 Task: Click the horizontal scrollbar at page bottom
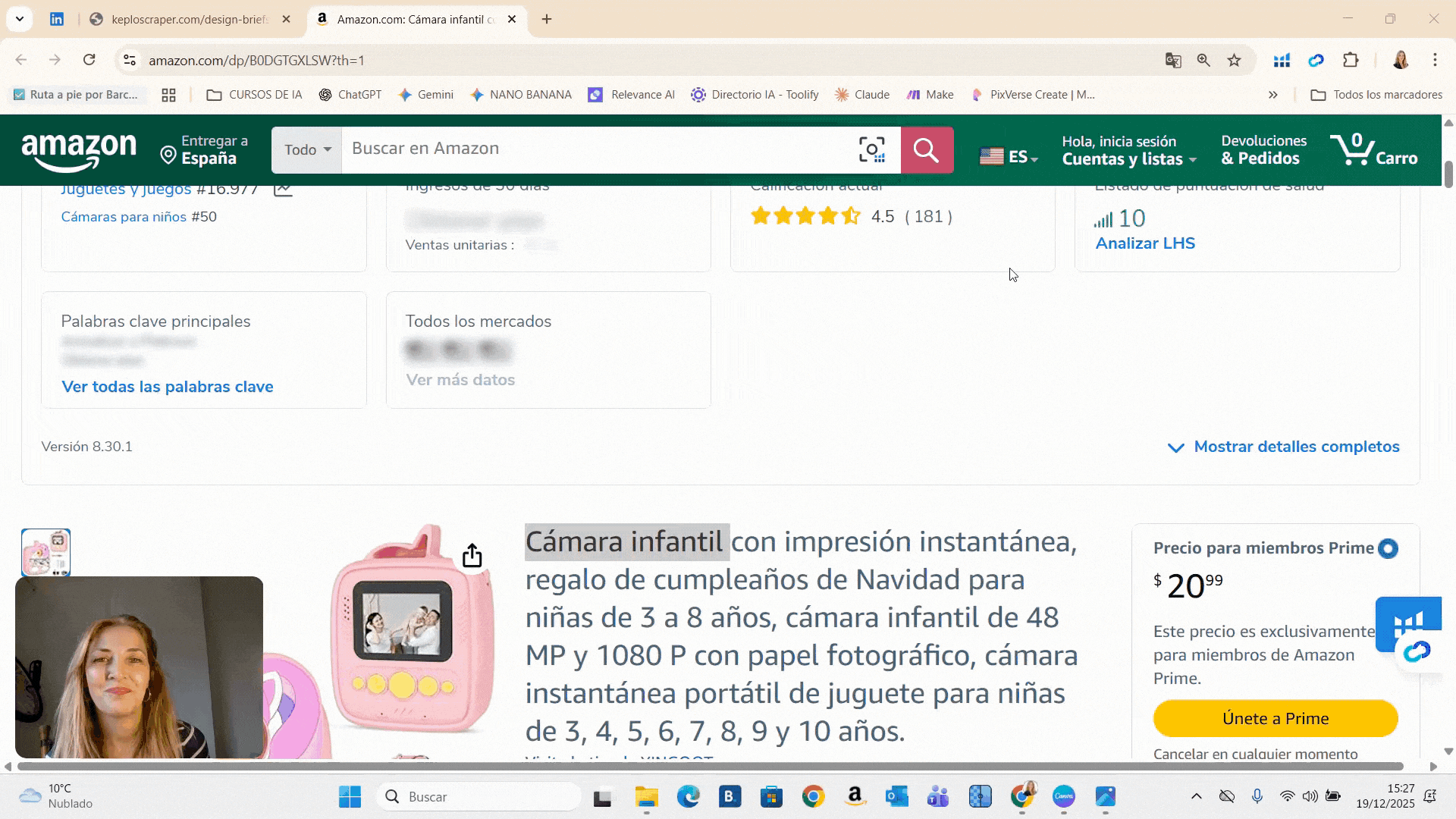point(710,767)
